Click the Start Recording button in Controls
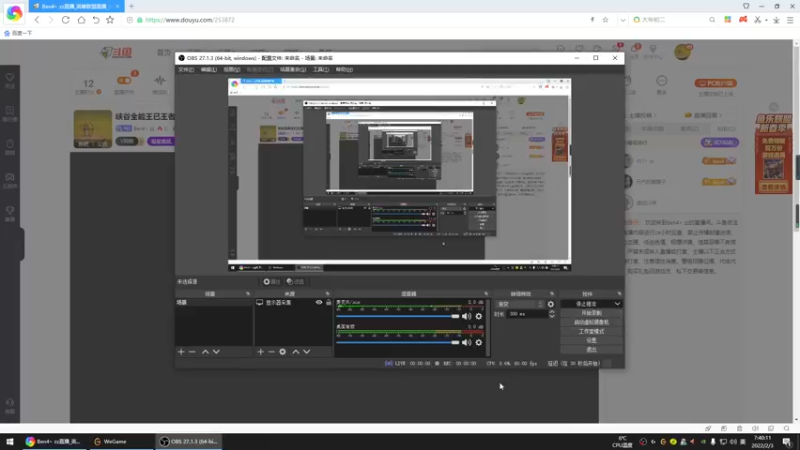Screen dimensions: 800x450 click(591, 313)
